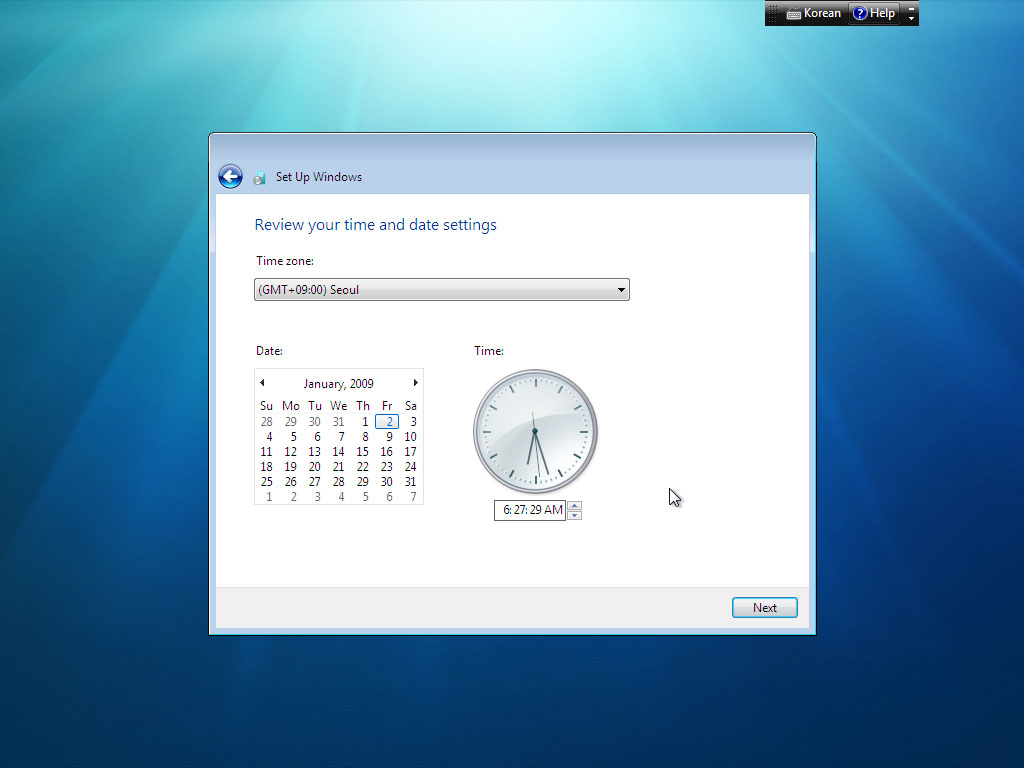
Task: Click the language bar drag handle
Action: click(x=773, y=13)
